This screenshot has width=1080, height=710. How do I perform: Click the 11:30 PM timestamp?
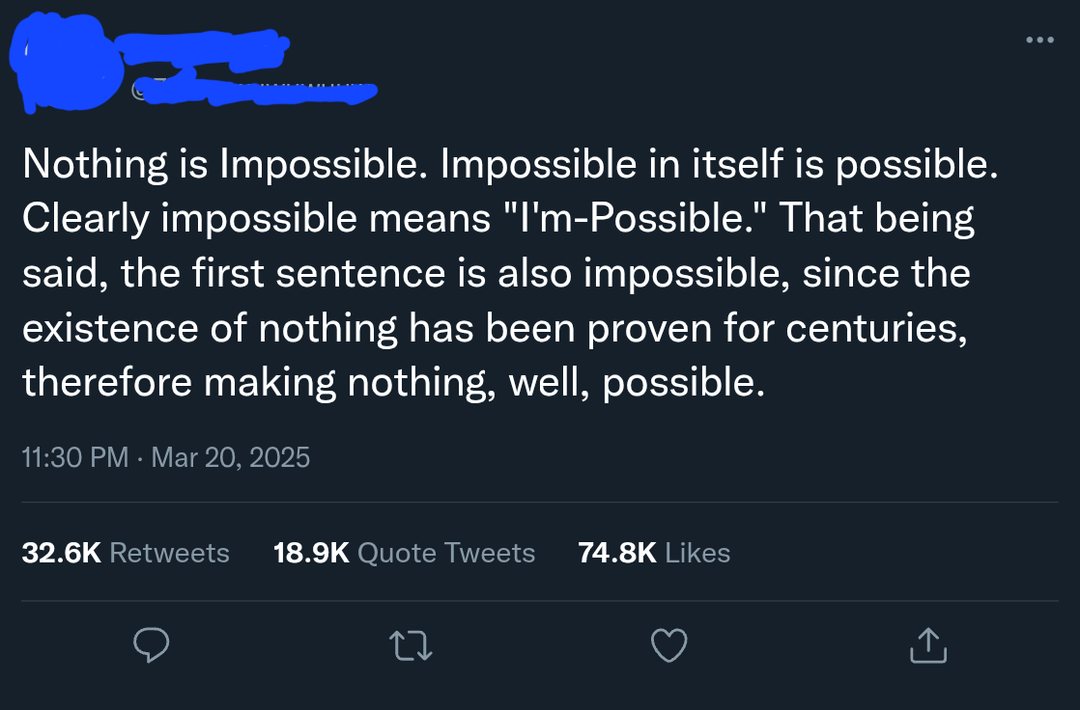75,458
